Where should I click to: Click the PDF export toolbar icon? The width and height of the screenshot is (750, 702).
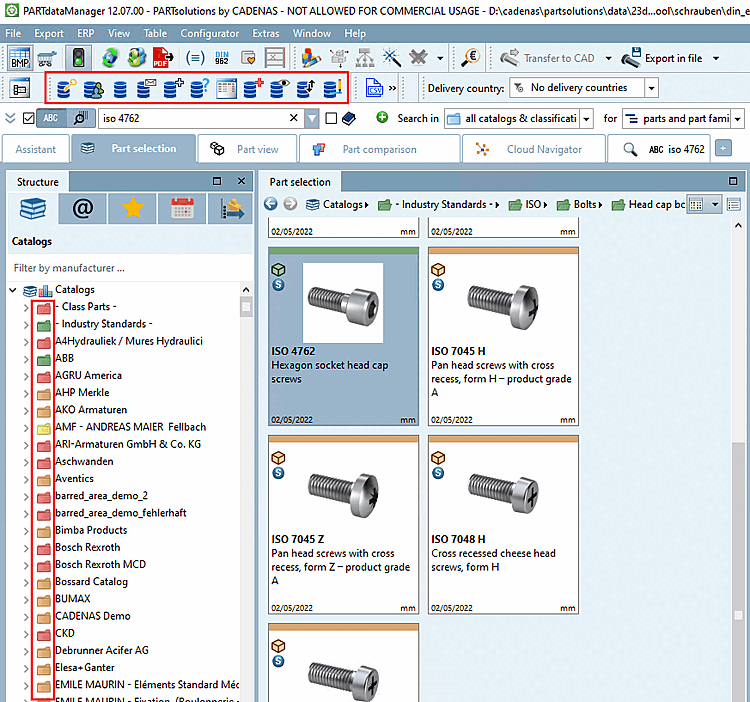pyautogui.click(x=160, y=58)
